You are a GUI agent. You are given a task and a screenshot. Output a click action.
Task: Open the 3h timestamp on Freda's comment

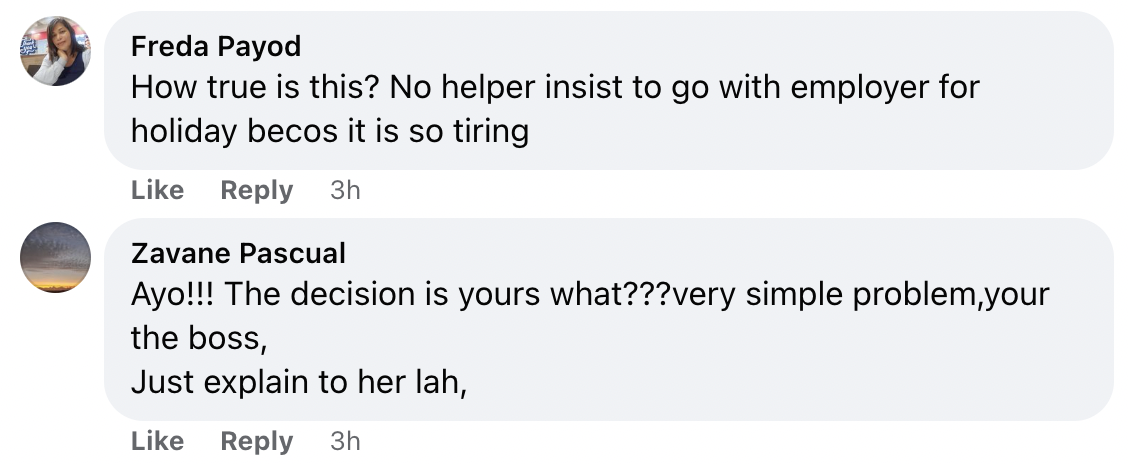345,190
